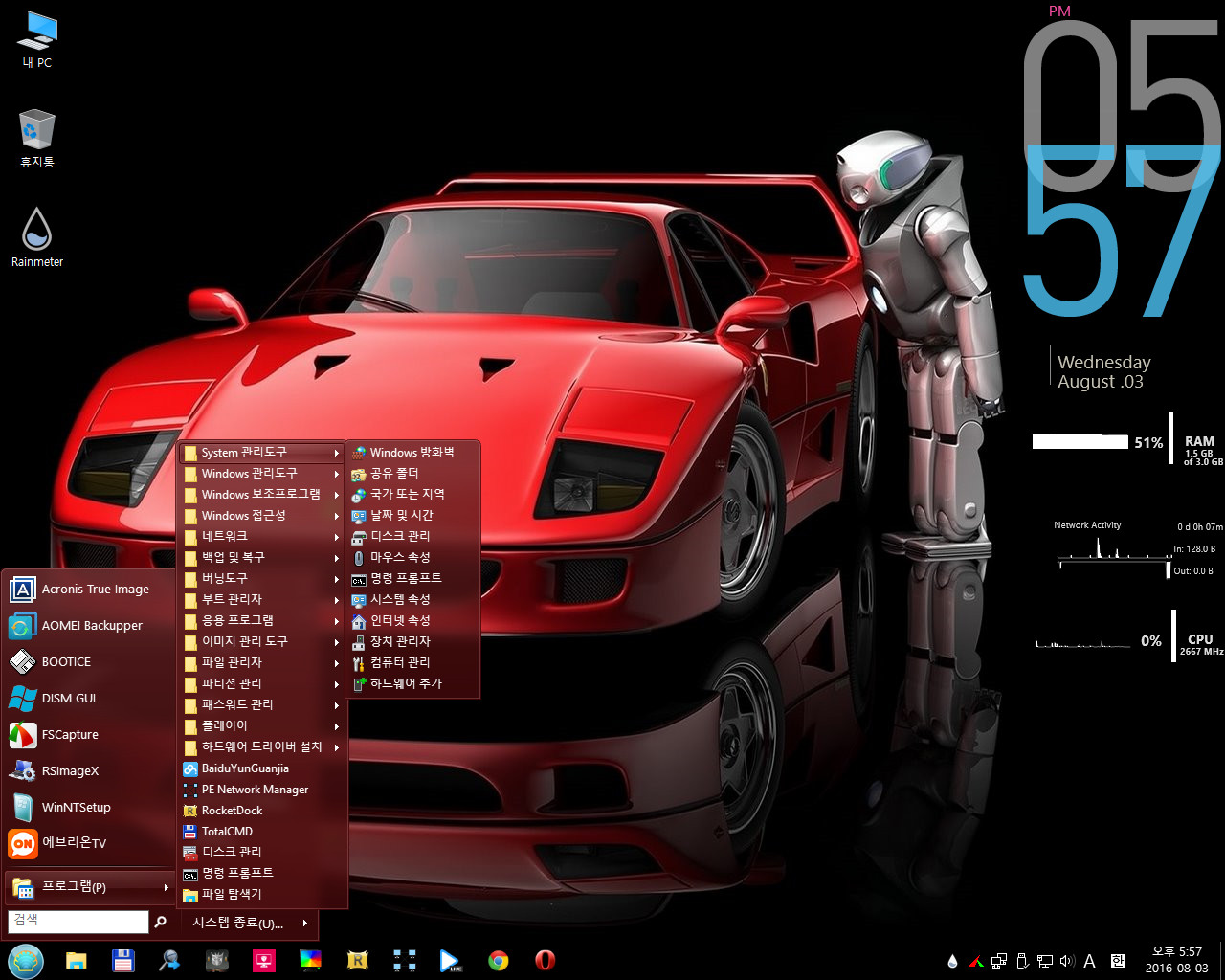The height and width of the screenshot is (980, 1225).
Task: Open DISM GUI from the start menu
Action: (x=89, y=699)
